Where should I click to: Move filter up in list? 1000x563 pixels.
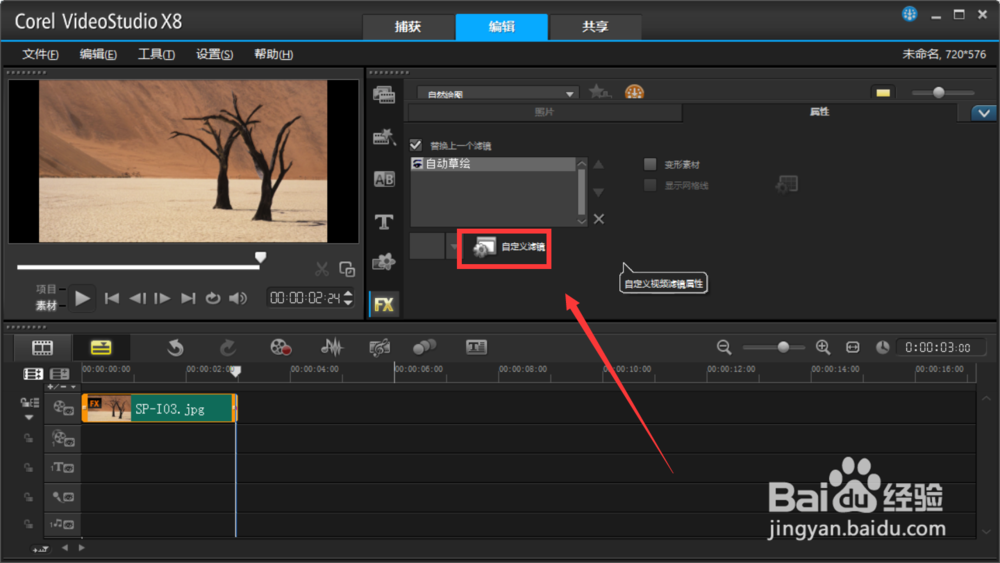tap(598, 165)
